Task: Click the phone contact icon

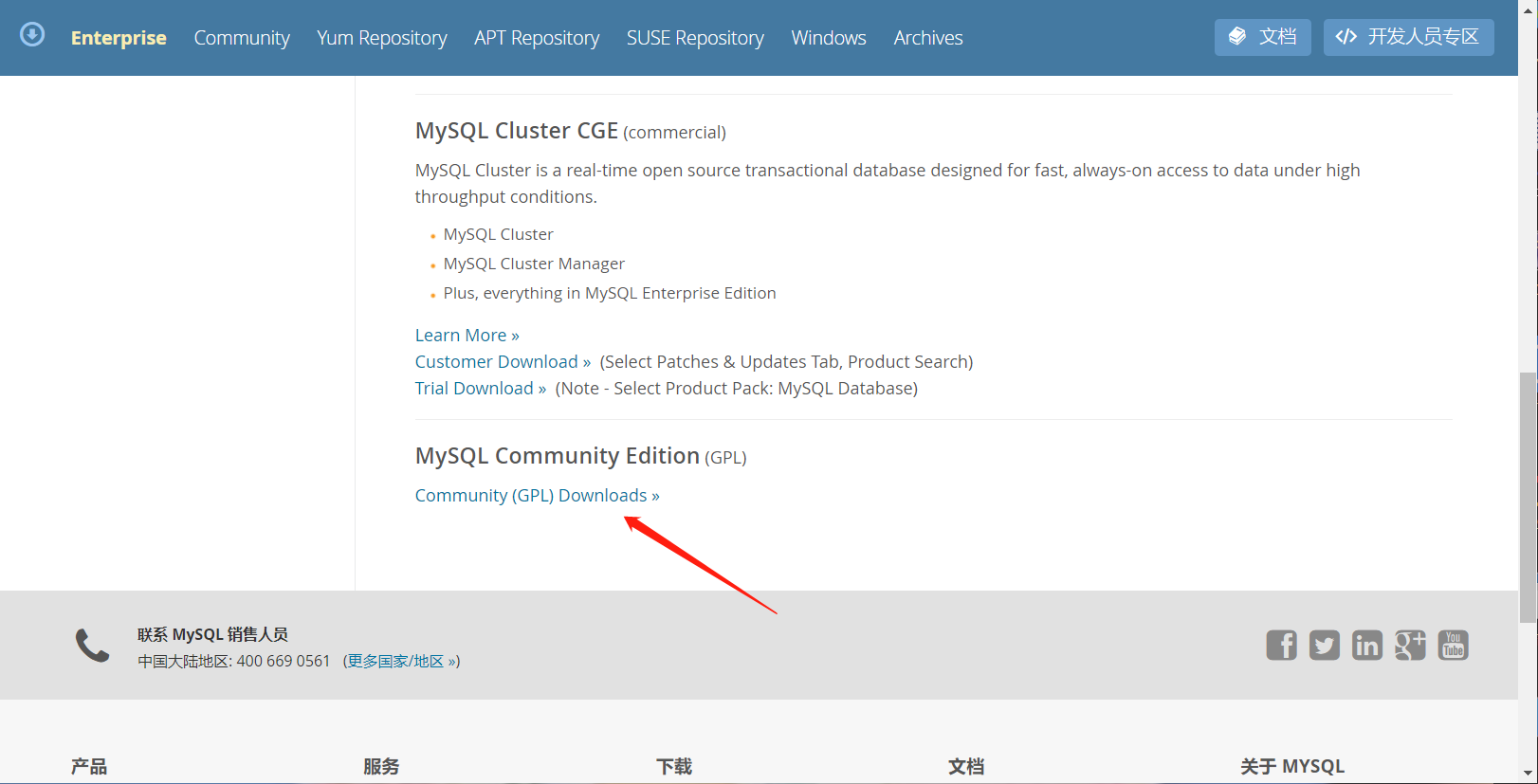Action: coord(92,646)
